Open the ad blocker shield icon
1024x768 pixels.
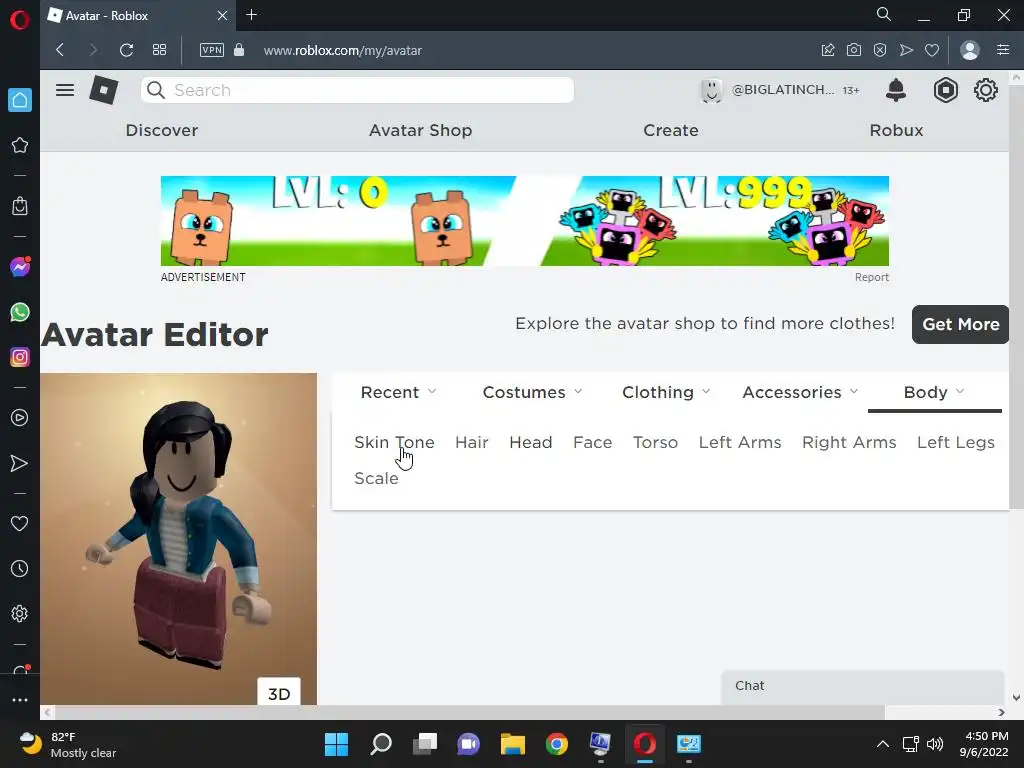click(880, 50)
